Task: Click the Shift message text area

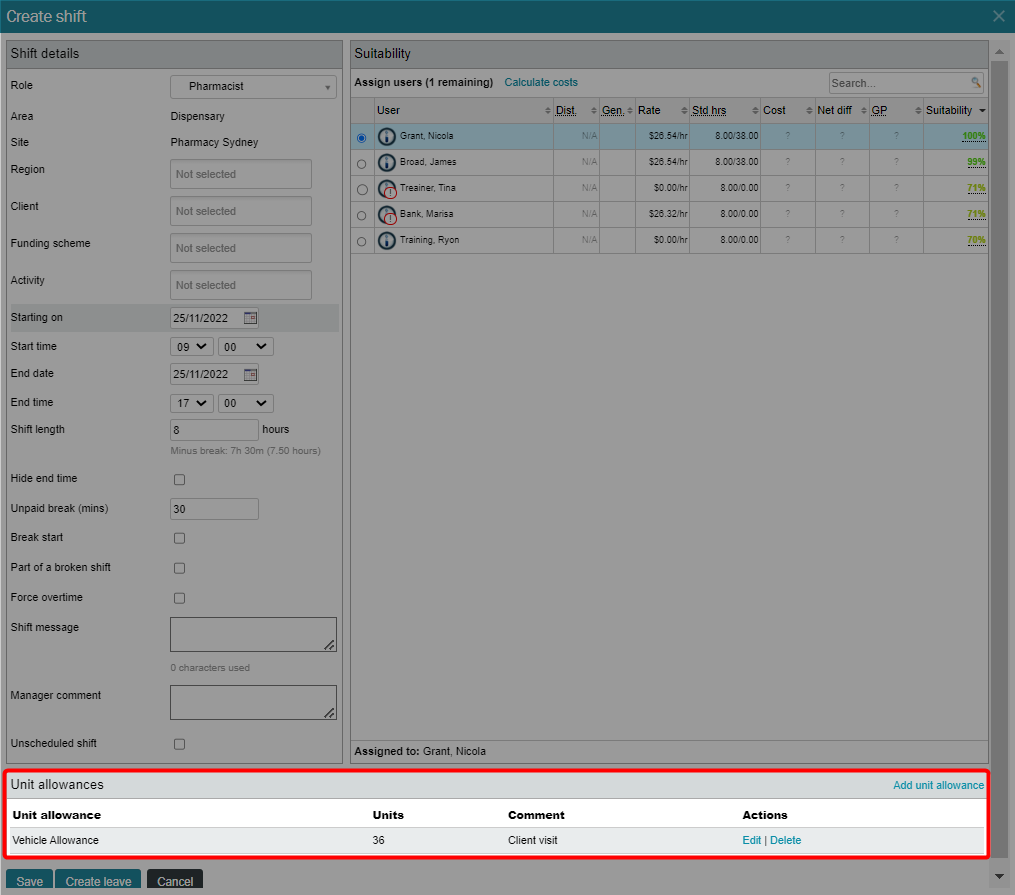Action: [253, 634]
